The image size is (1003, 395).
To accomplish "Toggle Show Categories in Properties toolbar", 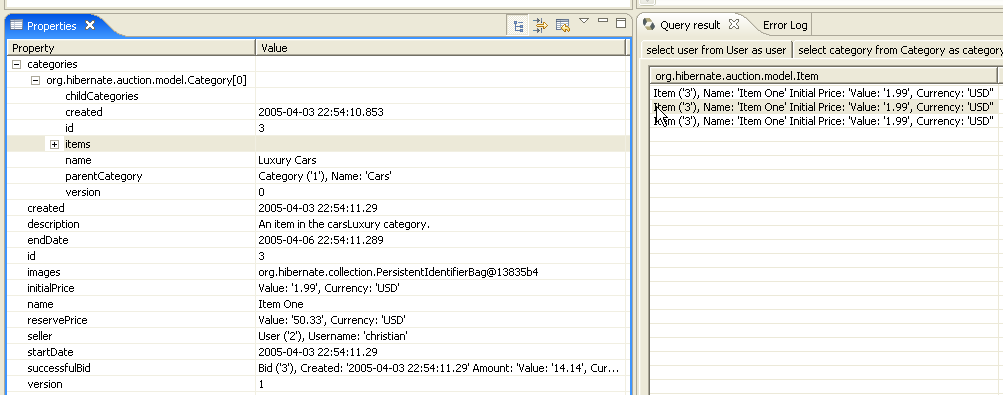I will coord(519,26).
